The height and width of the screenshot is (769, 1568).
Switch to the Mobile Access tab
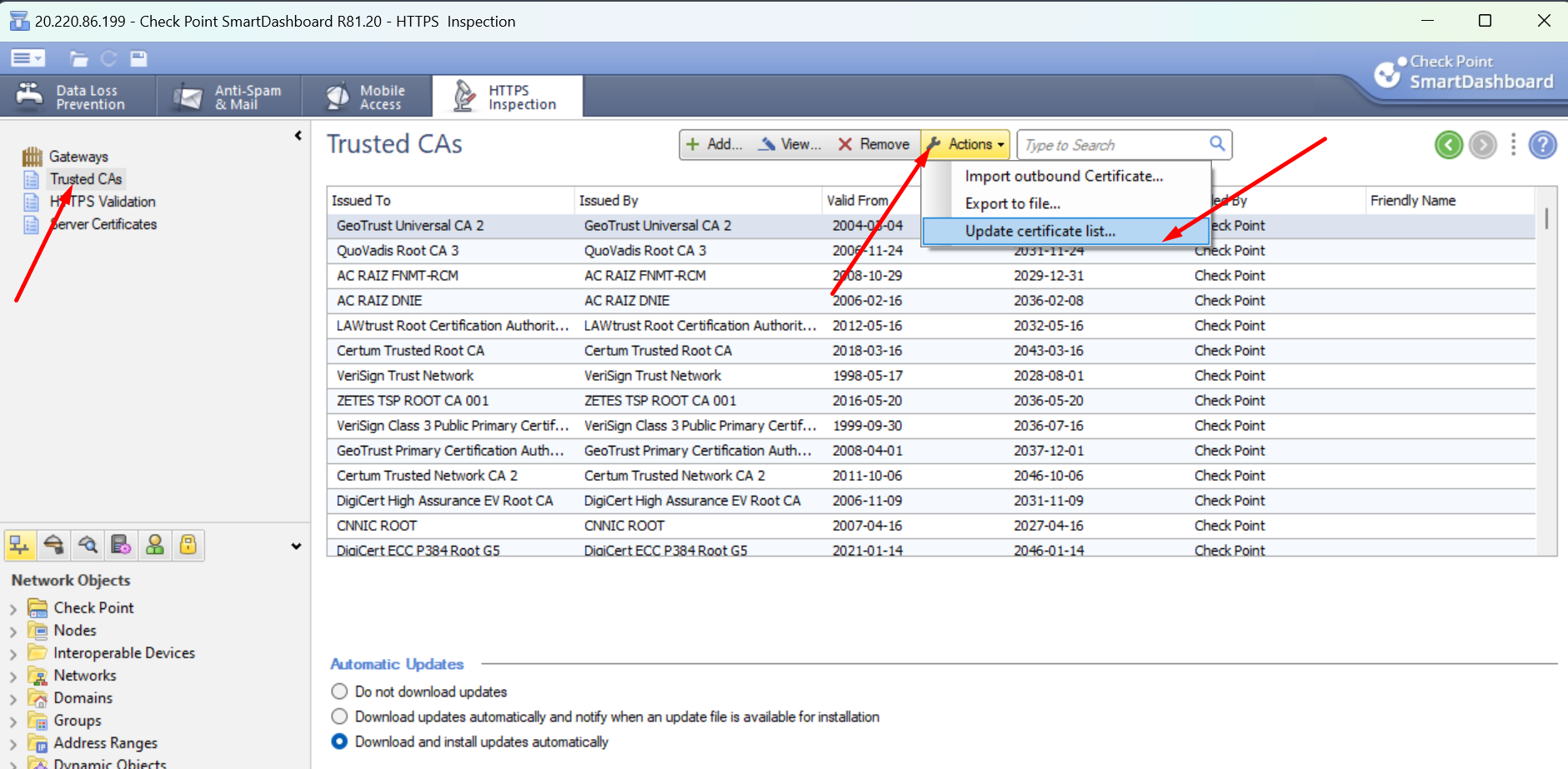pyautogui.click(x=367, y=95)
